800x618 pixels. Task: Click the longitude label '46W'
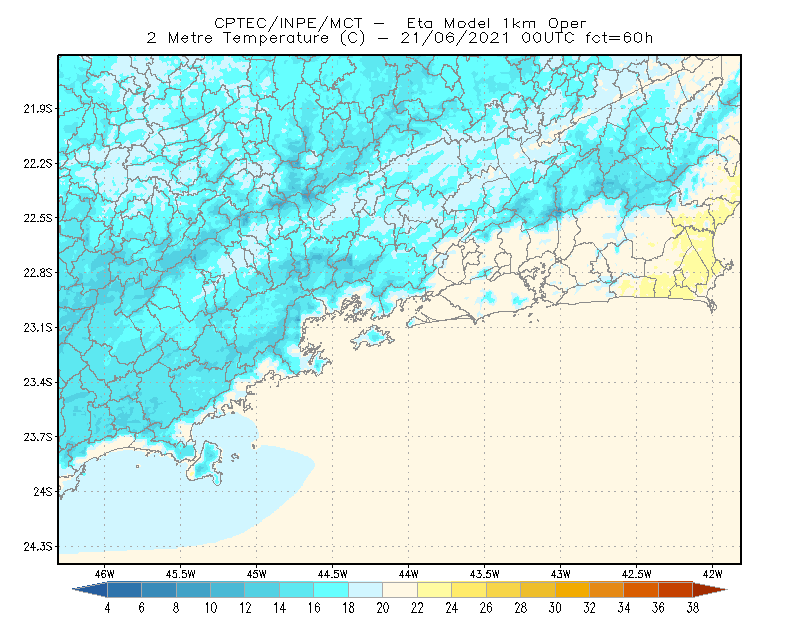105,574
